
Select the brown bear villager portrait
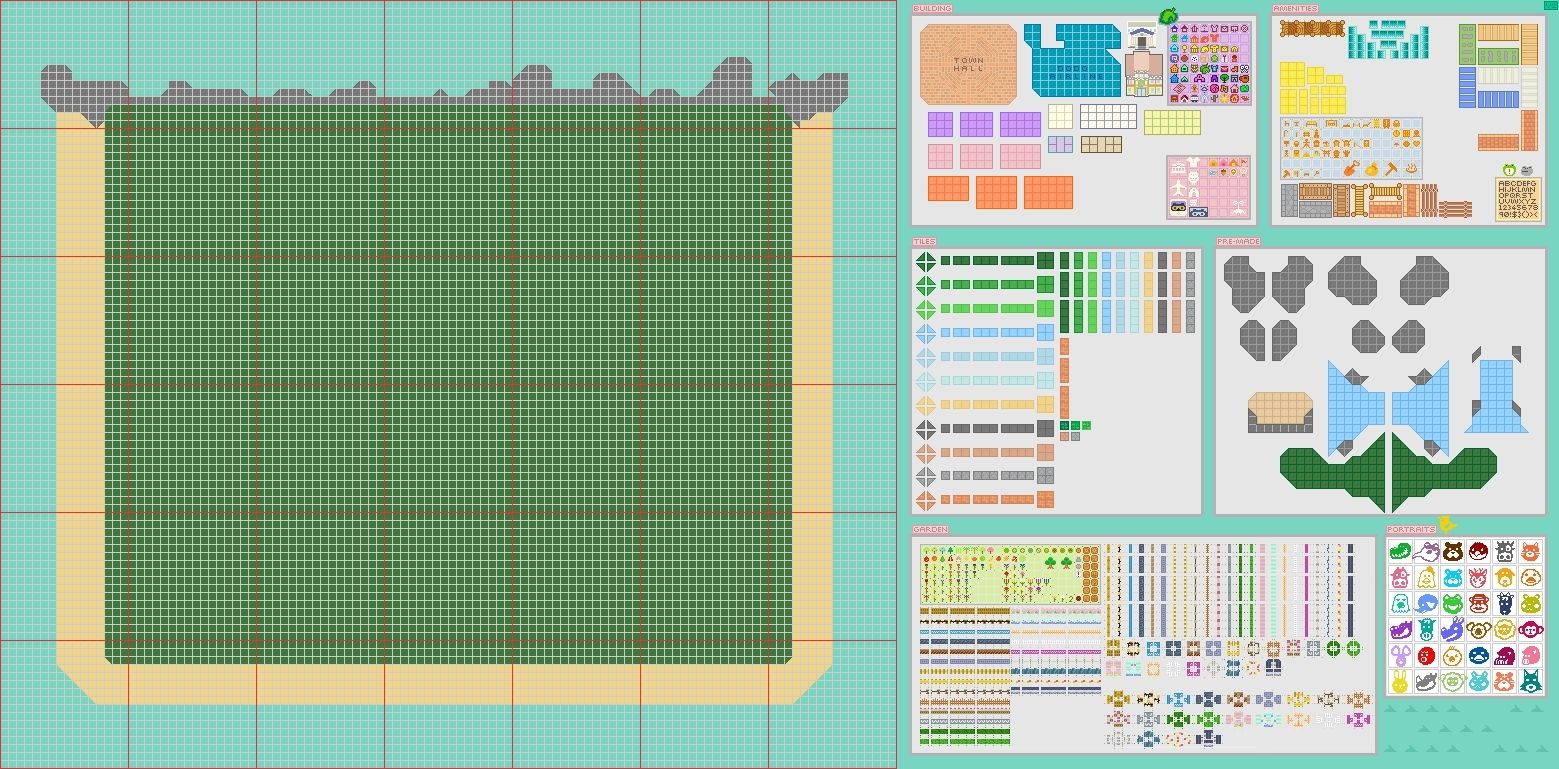(1453, 551)
